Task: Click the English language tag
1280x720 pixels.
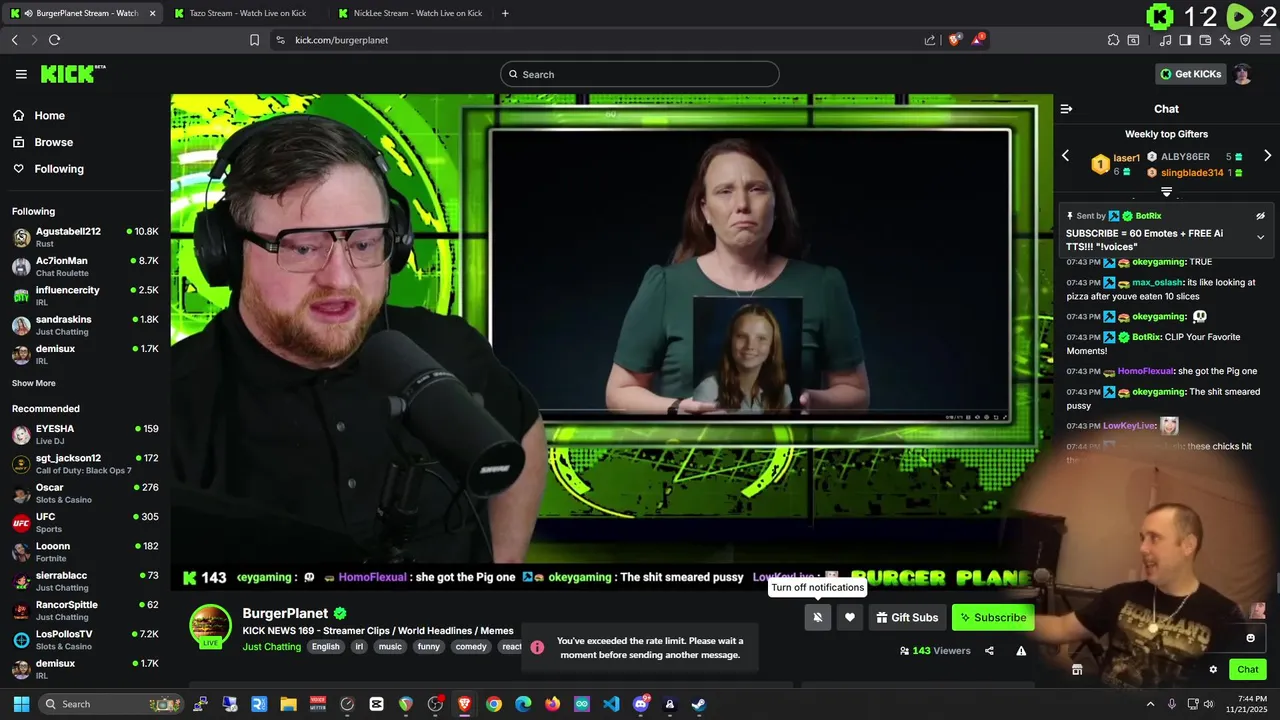Action: [325, 647]
